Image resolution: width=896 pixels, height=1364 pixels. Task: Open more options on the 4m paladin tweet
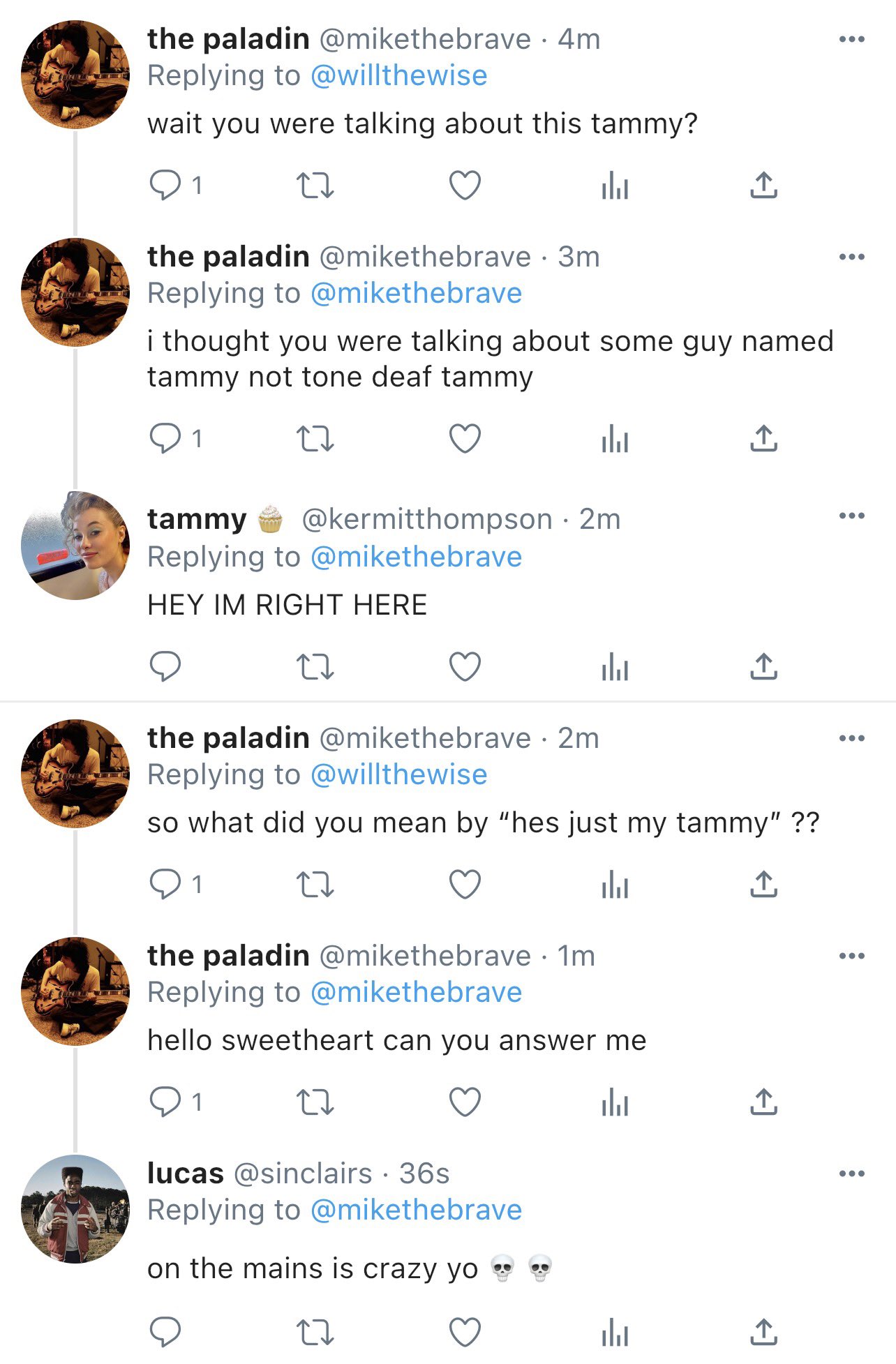coord(851,39)
